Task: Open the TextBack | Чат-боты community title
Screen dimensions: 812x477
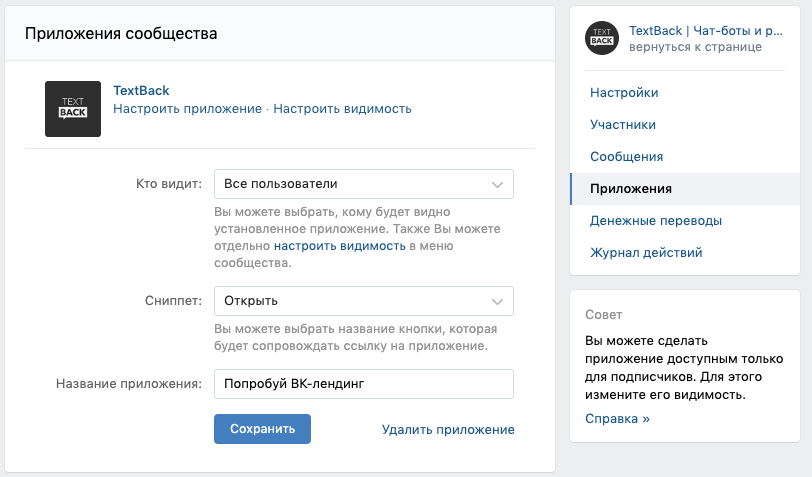Action: coord(706,31)
